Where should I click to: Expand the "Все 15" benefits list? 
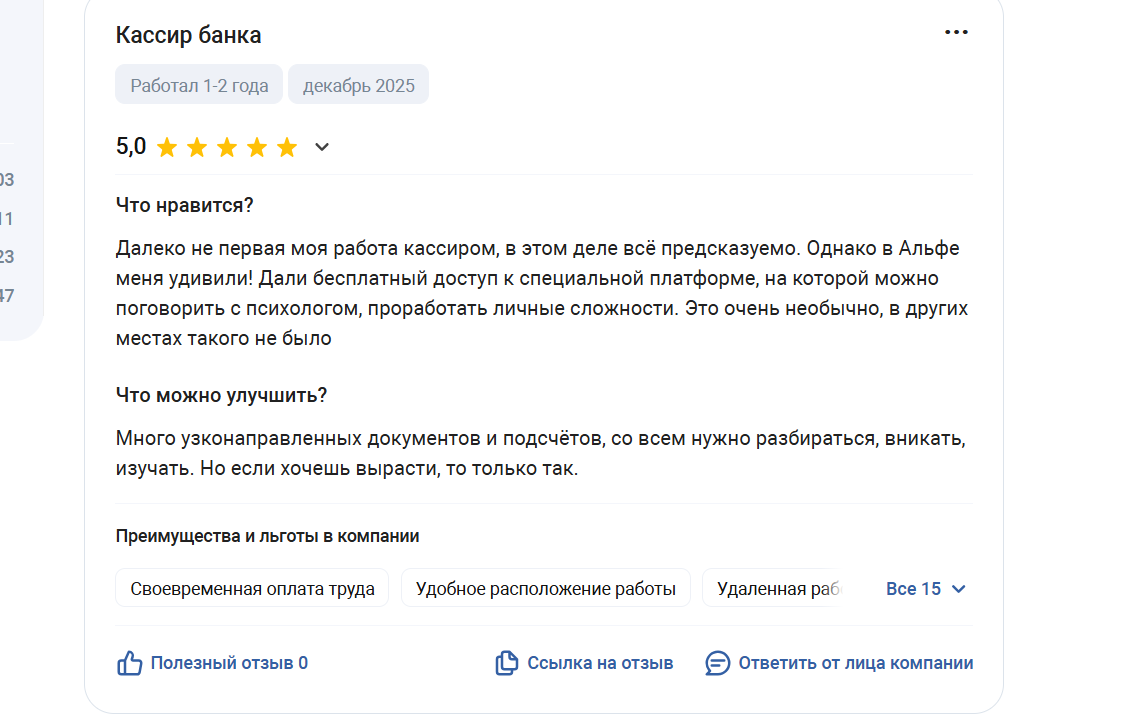tap(925, 589)
